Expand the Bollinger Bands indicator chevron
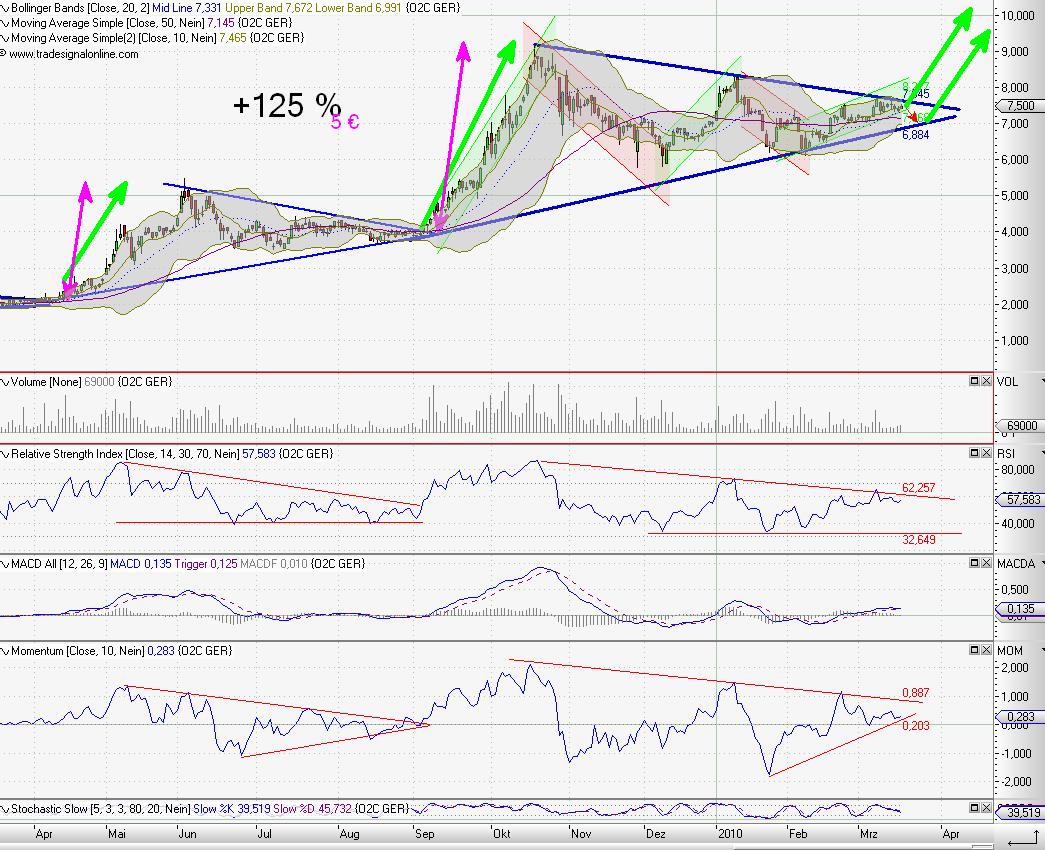 coord(5,8)
